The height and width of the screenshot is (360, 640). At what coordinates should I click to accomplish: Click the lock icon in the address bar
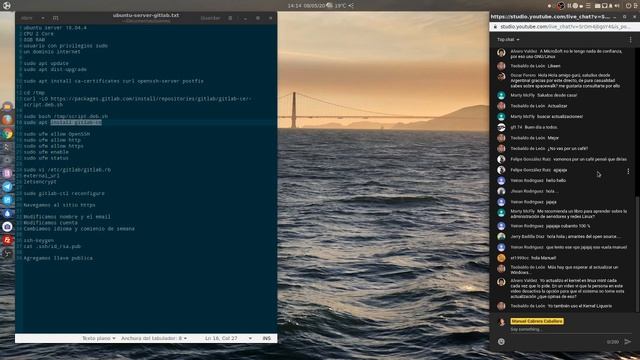[x=495, y=27]
